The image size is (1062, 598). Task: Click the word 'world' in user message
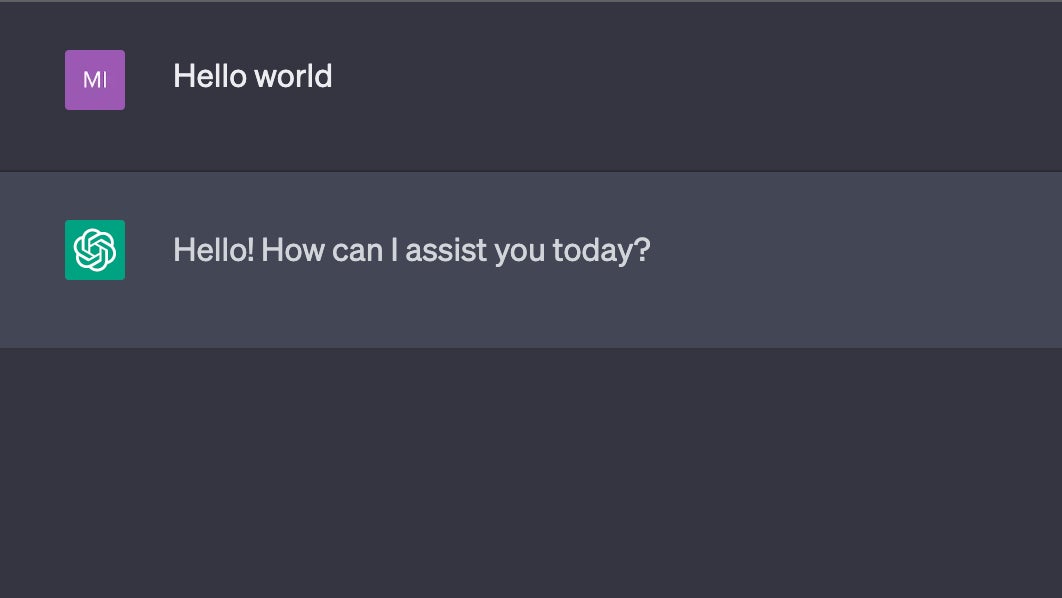tap(294, 76)
